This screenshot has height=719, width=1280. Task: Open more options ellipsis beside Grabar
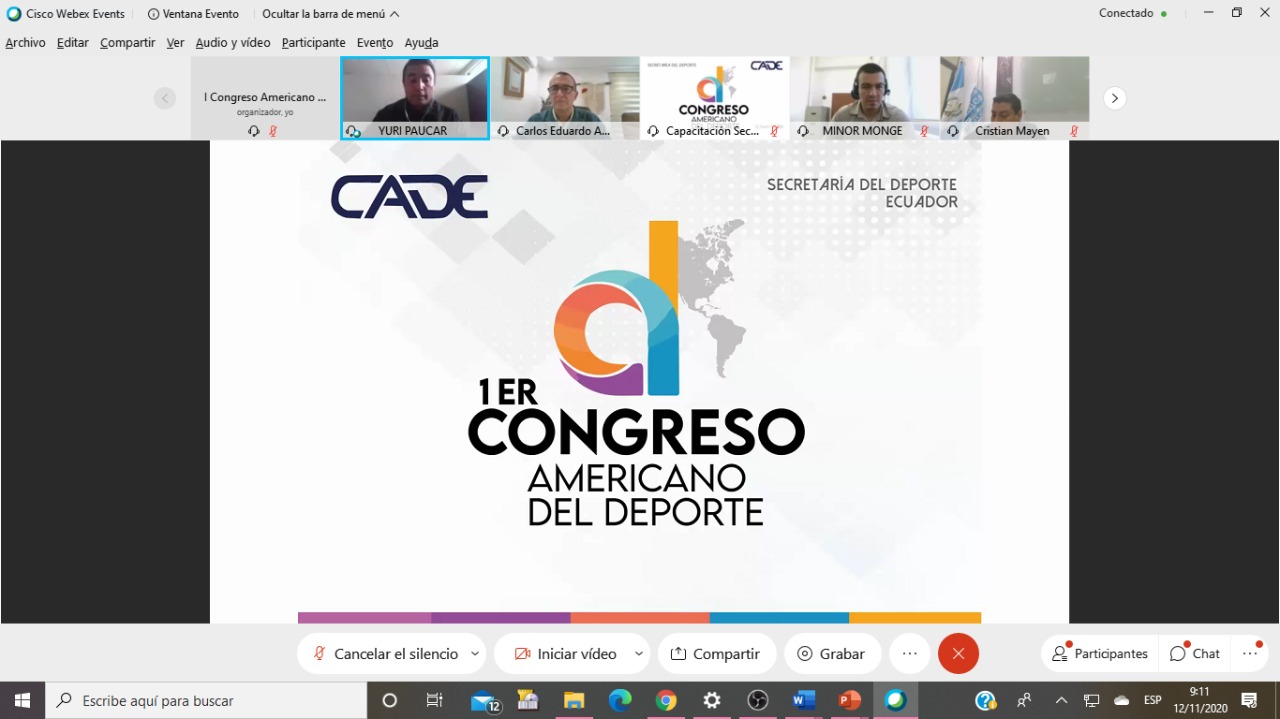coord(909,654)
